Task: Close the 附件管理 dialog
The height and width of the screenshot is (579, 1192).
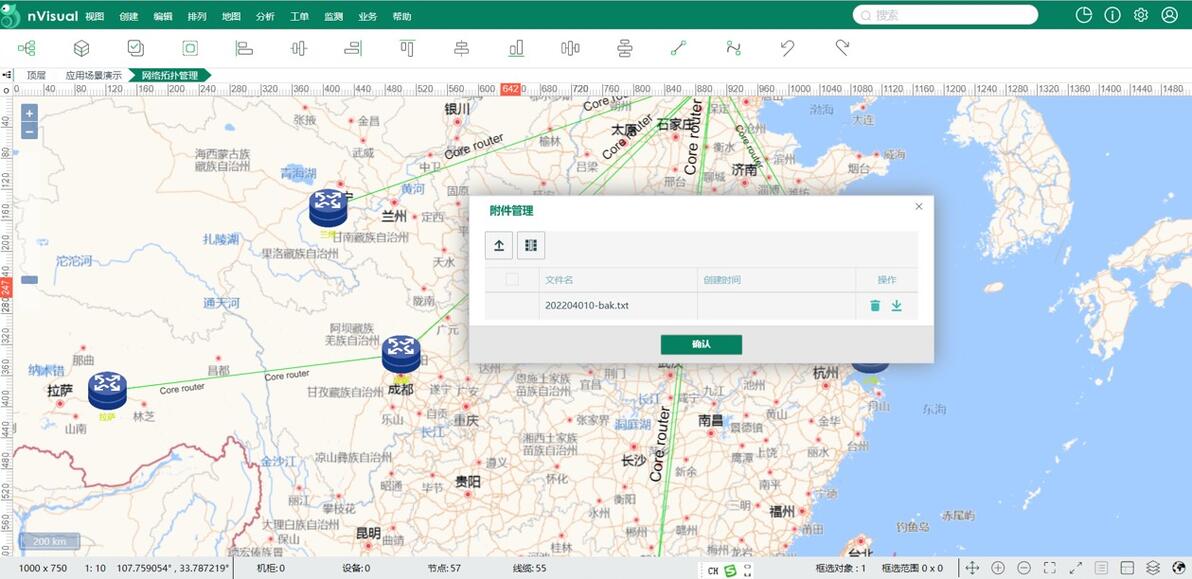Action: click(x=919, y=206)
